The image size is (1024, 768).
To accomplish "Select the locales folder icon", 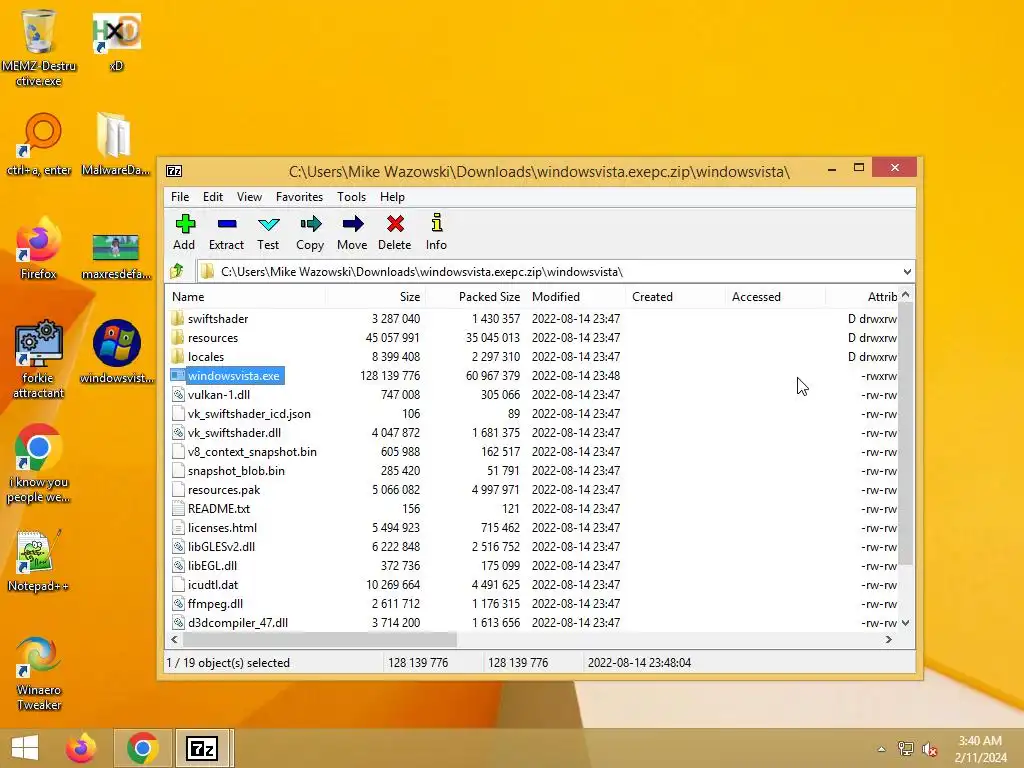I will coord(178,357).
